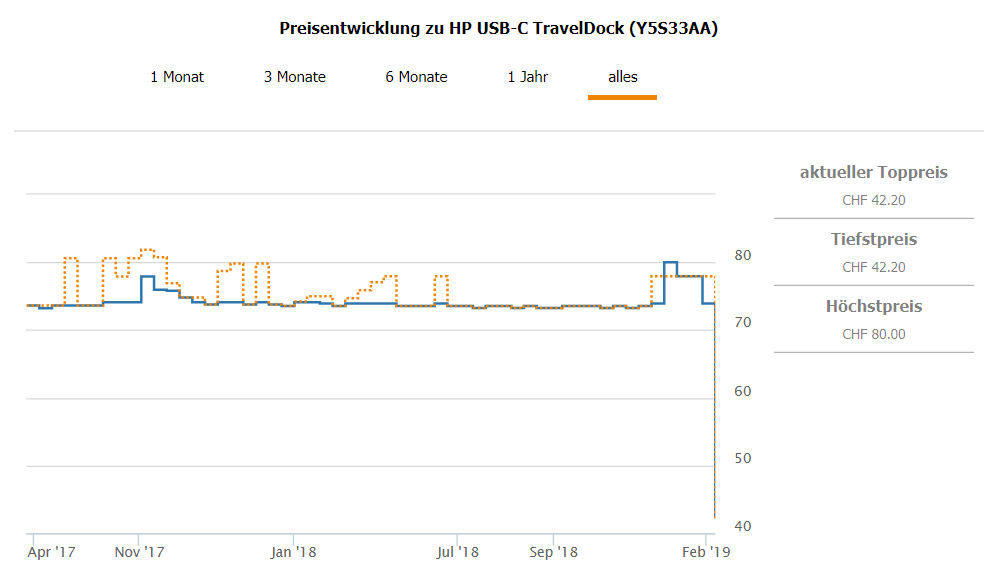
Task: Click the Sep '18 x-axis label
Action: tap(553, 552)
